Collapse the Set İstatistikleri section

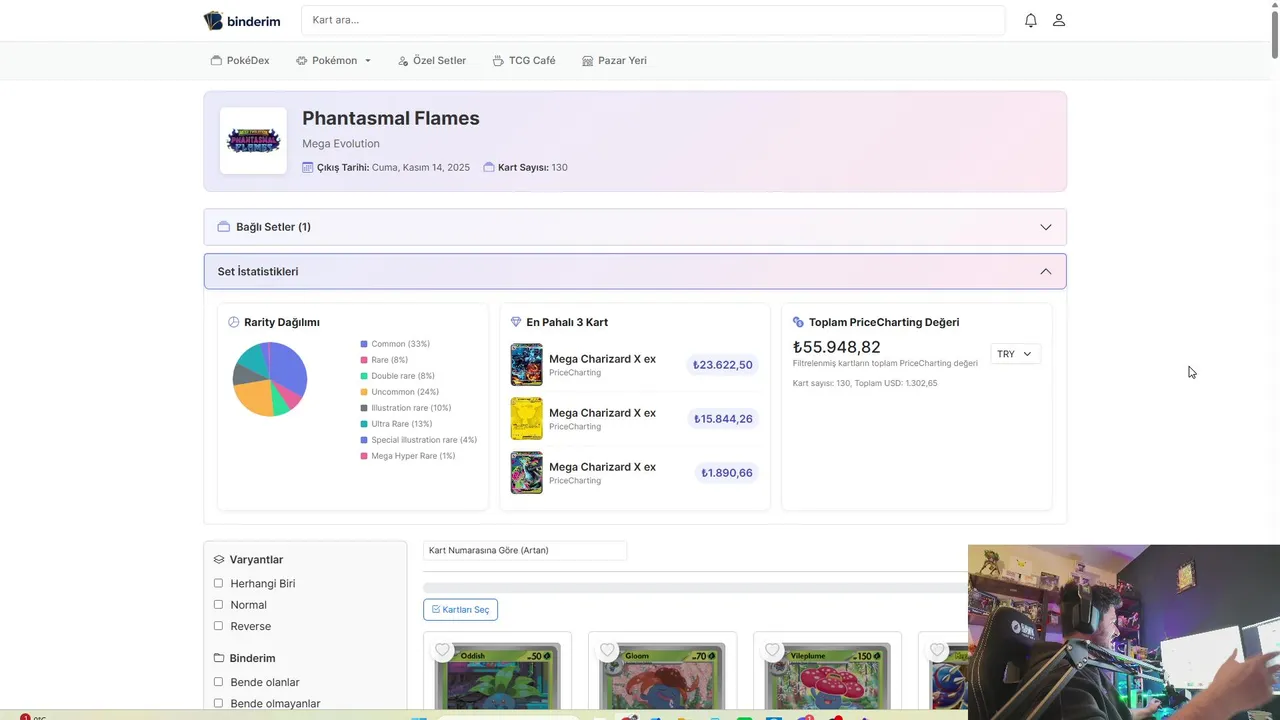click(635, 272)
